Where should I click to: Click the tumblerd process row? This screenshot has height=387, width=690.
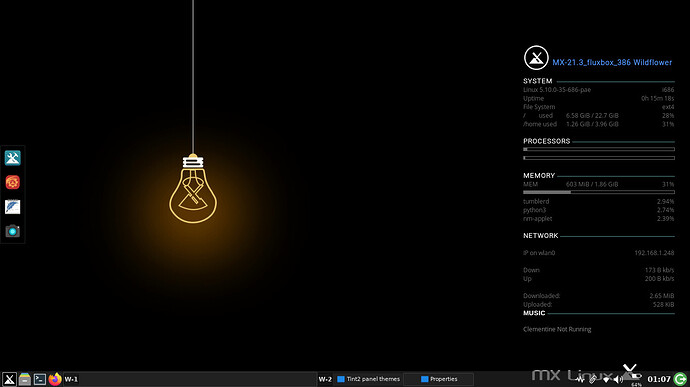[x=598, y=201]
